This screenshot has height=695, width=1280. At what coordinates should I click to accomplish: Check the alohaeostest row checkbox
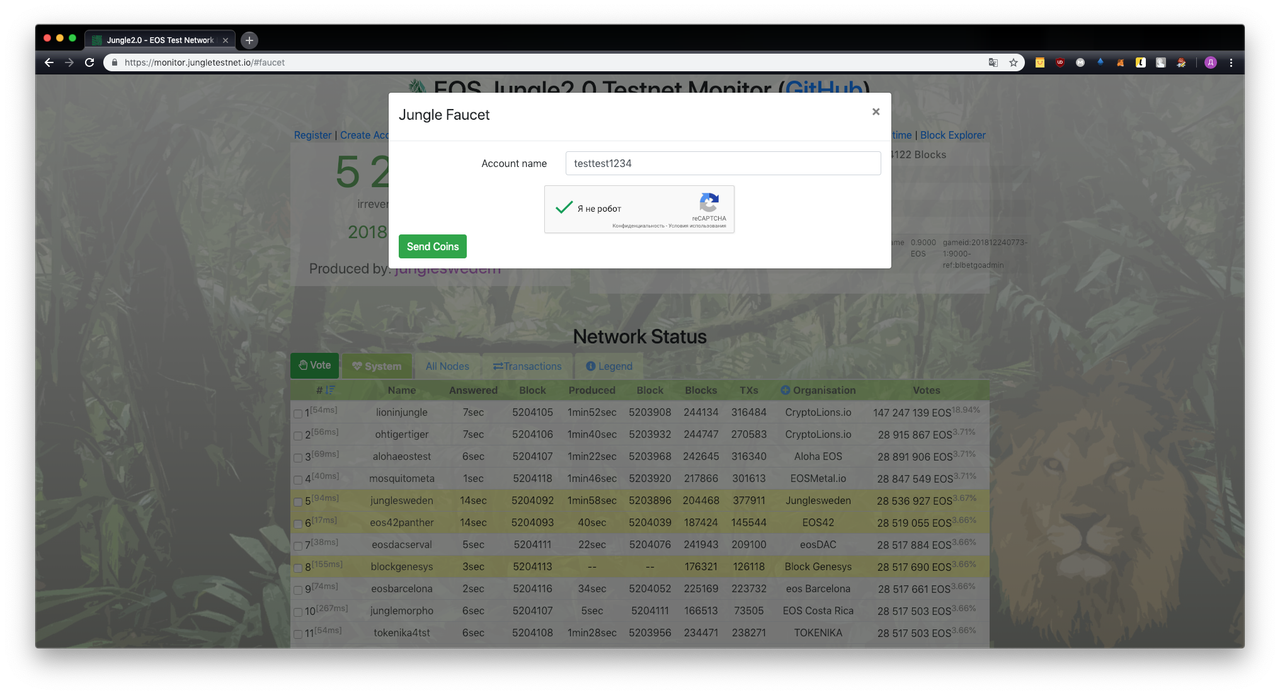tap(298, 457)
